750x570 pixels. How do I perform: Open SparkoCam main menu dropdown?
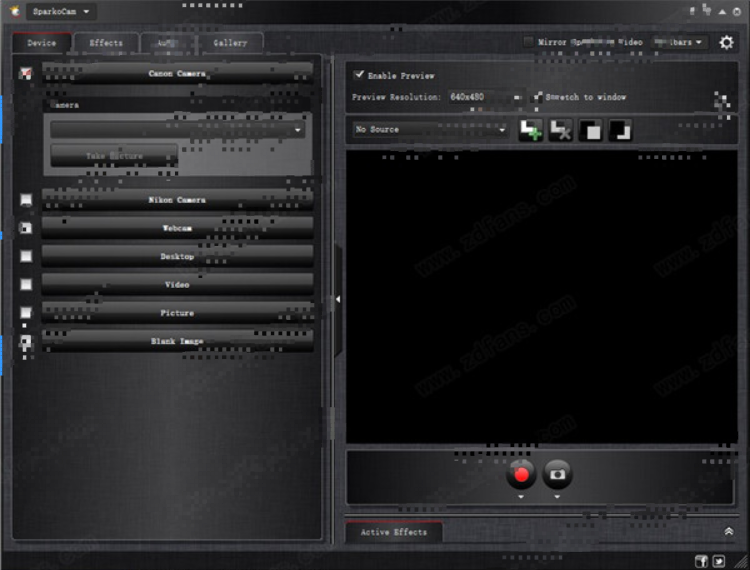pyautogui.click(x=61, y=11)
